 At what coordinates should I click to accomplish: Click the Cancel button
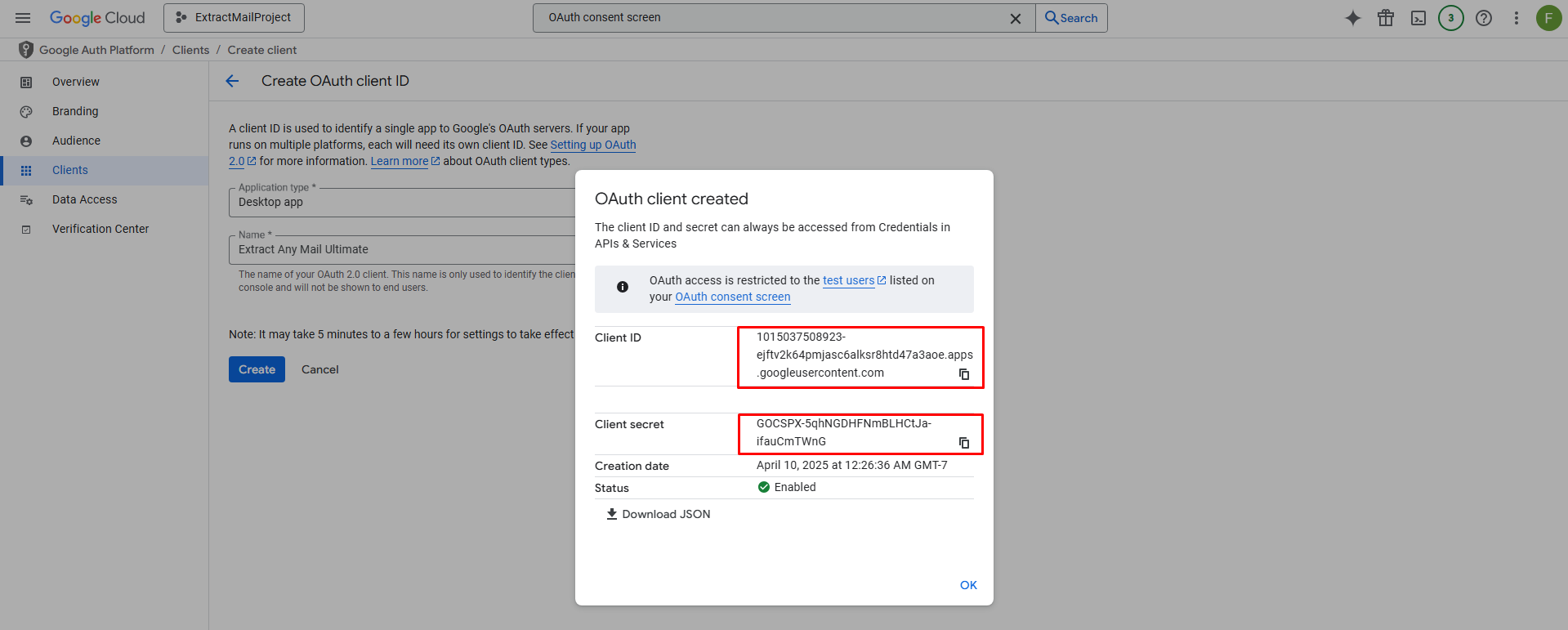pyautogui.click(x=320, y=369)
